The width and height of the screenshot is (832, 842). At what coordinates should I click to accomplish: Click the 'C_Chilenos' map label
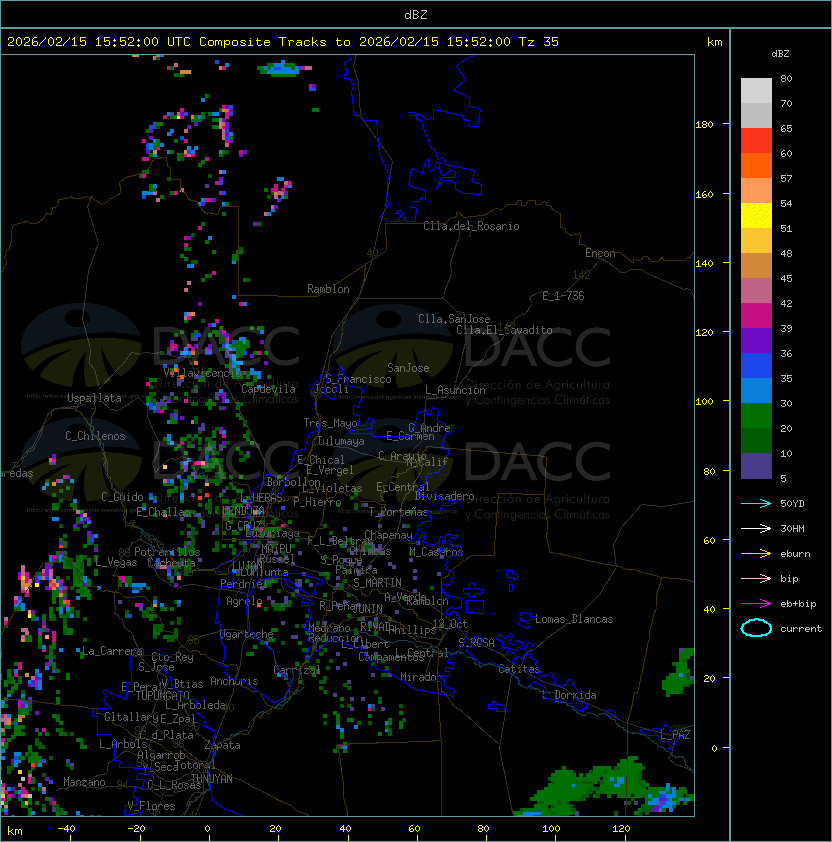click(95, 436)
